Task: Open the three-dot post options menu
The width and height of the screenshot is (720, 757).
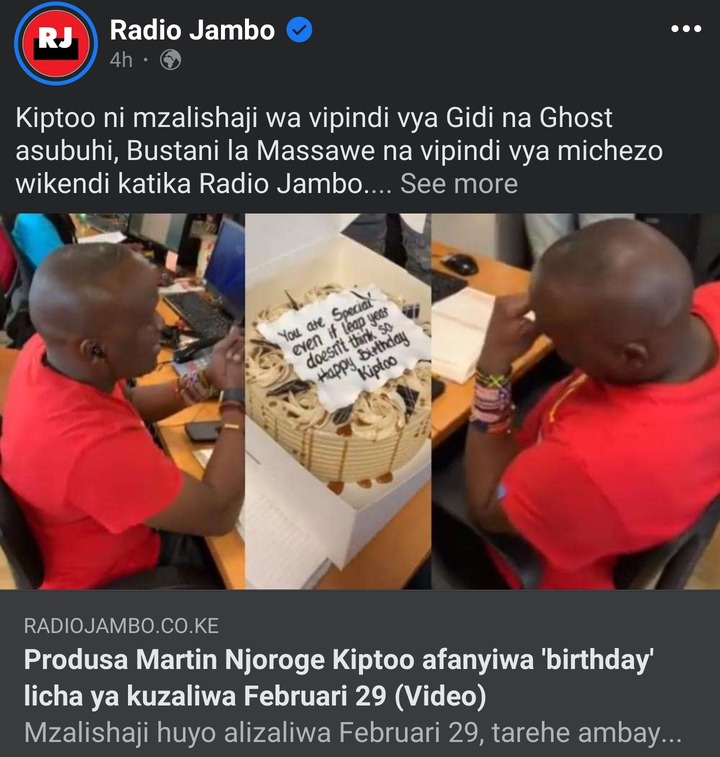Action: (686, 29)
